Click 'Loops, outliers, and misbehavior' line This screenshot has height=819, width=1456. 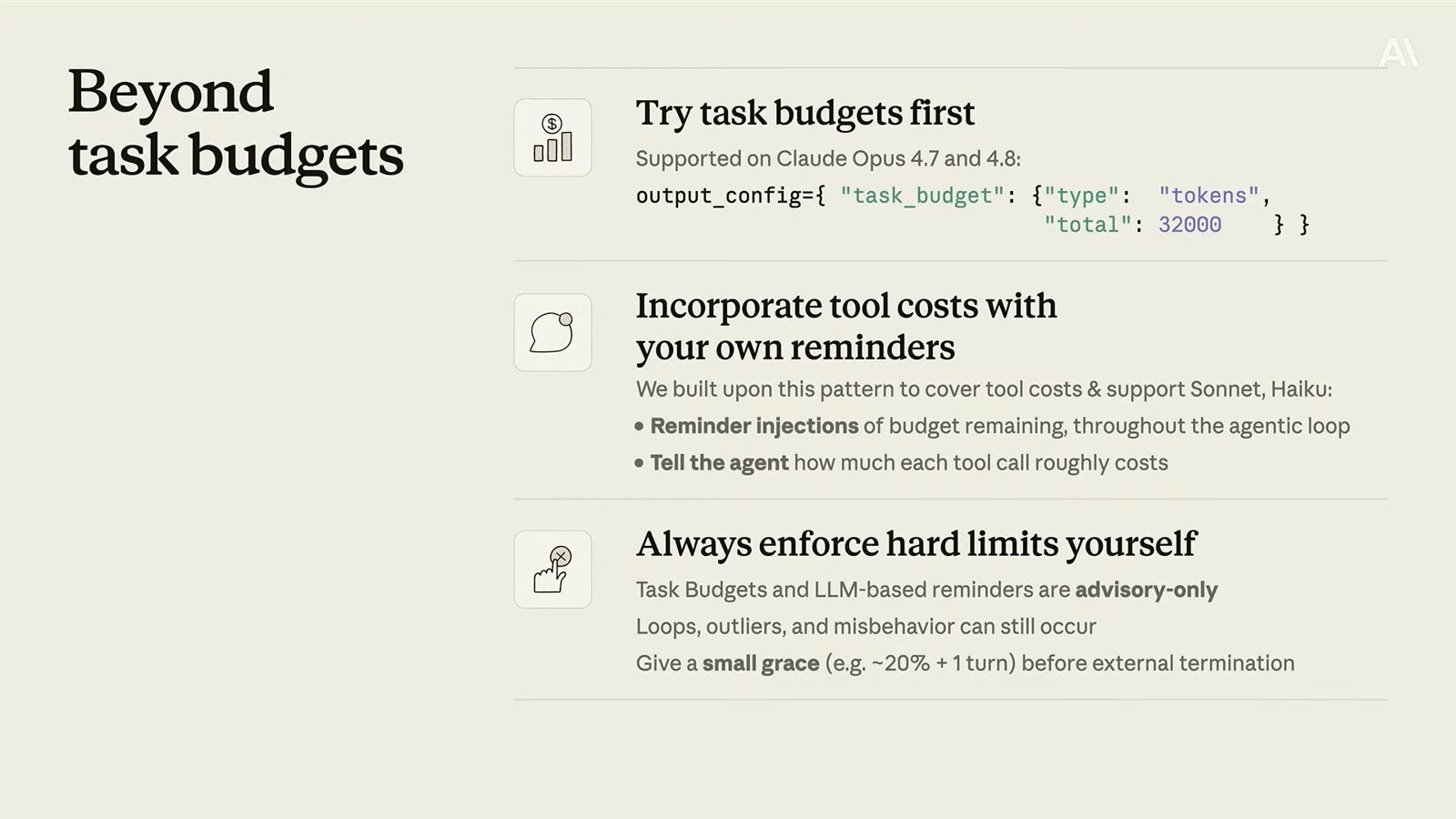click(x=865, y=626)
